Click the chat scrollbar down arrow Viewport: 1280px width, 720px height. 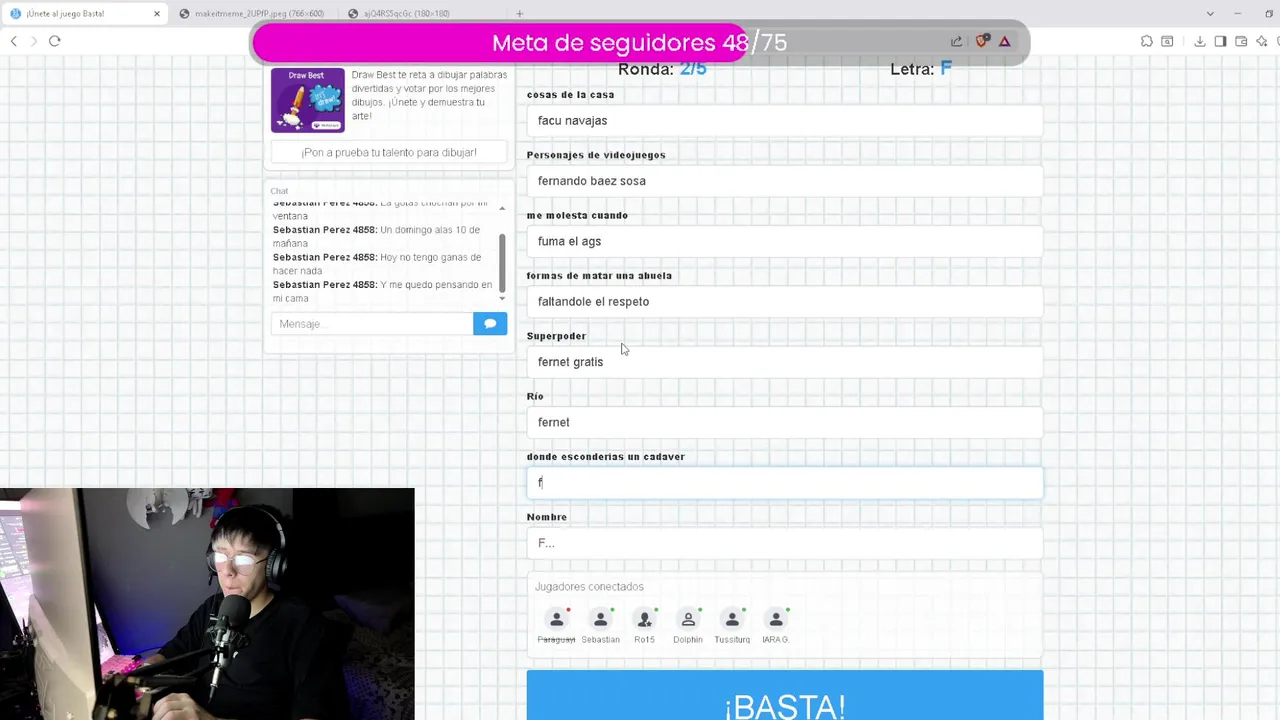tap(502, 298)
